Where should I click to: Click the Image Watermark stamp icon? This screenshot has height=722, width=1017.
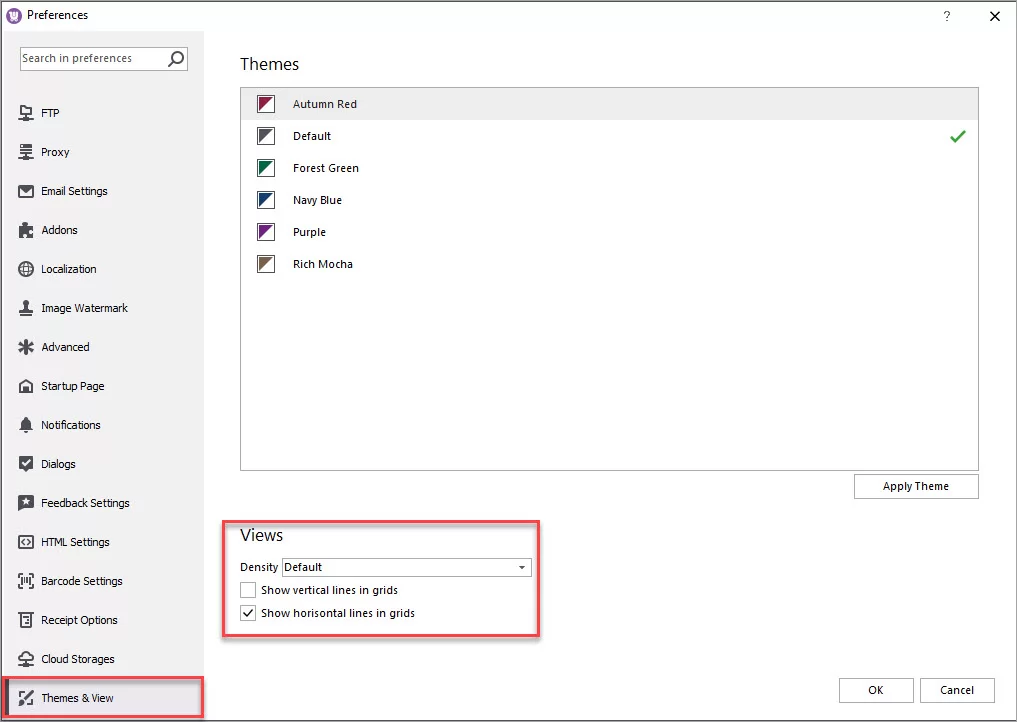(x=26, y=308)
